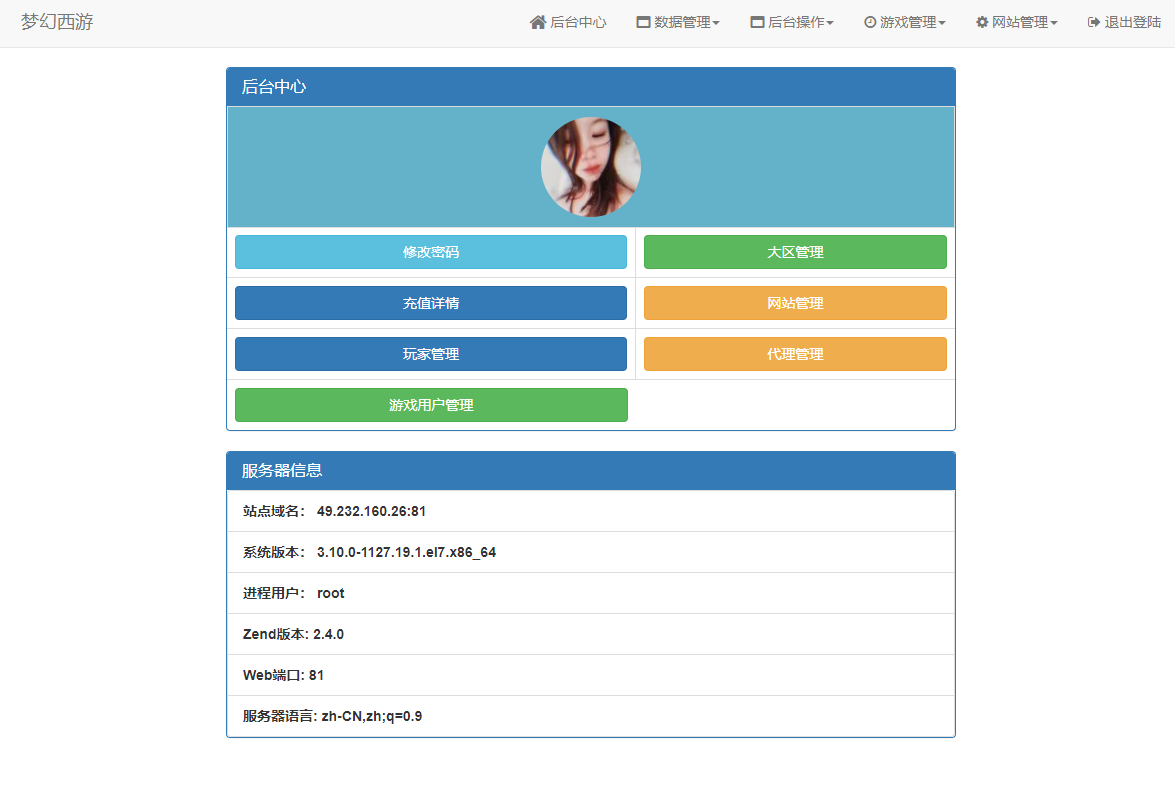Open the 游戏管理 dropdown caret
Viewport: 1175px width, 809px height.
[x=942, y=23]
